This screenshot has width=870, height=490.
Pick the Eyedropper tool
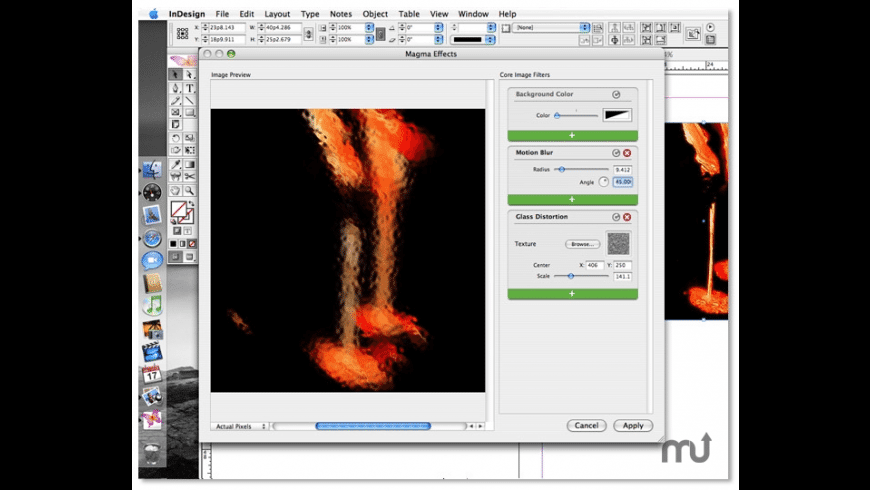point(176,164)
